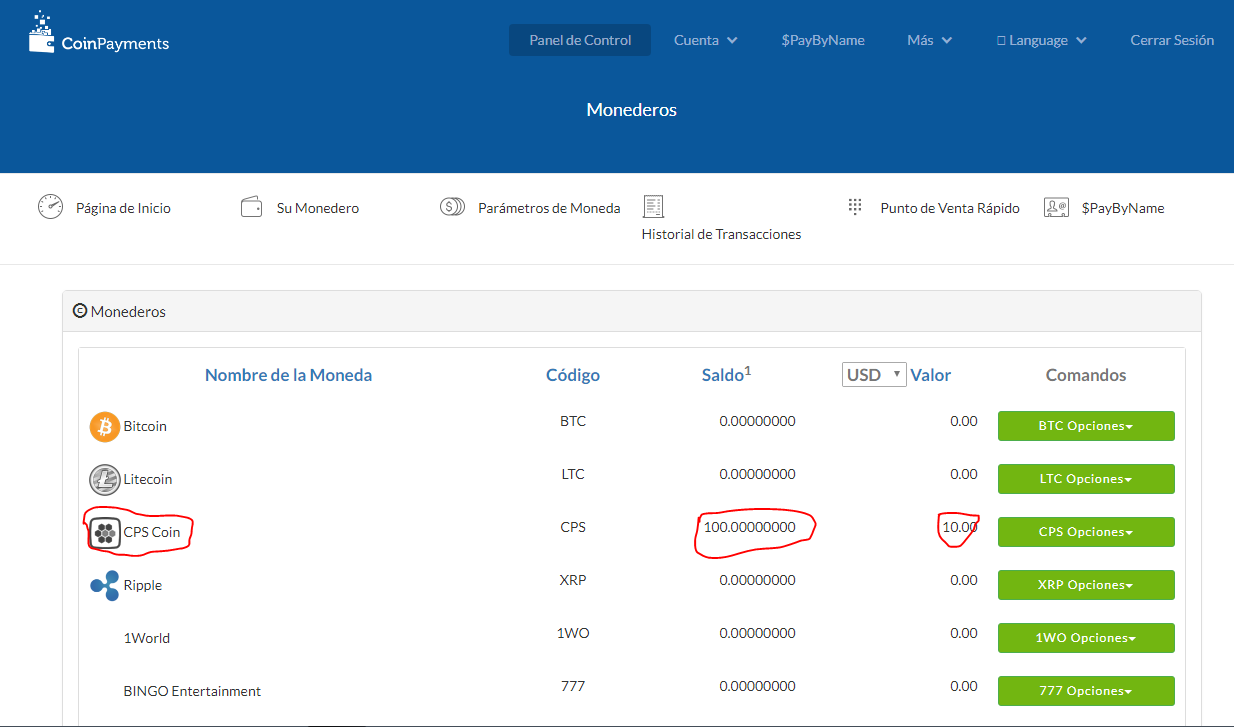Click the CoinPayments logo
Image resolution: width=1234 pixels, height=727 pixels.
[98, 33]
